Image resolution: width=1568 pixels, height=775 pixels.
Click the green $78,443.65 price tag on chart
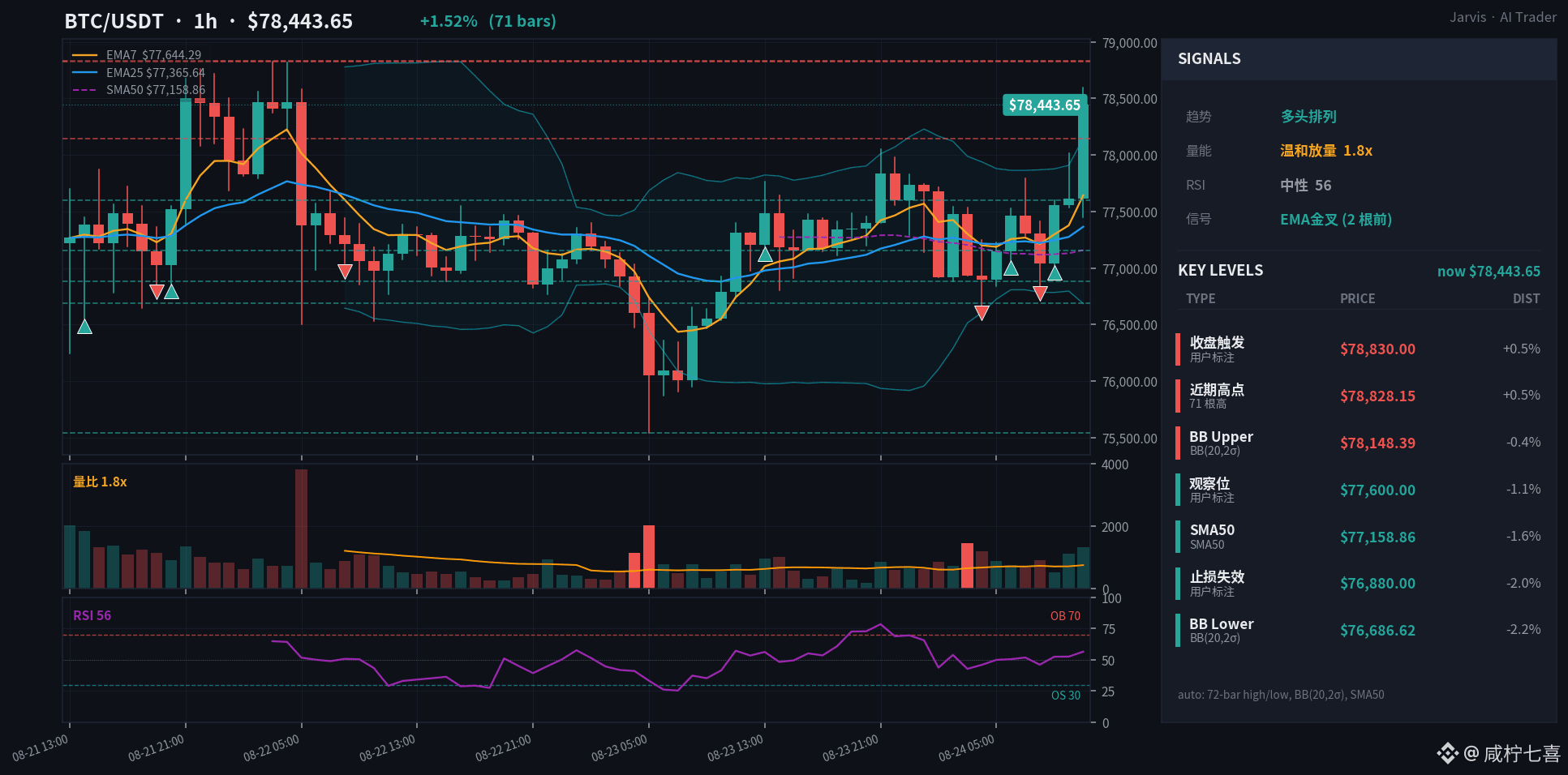point(1044,105)
